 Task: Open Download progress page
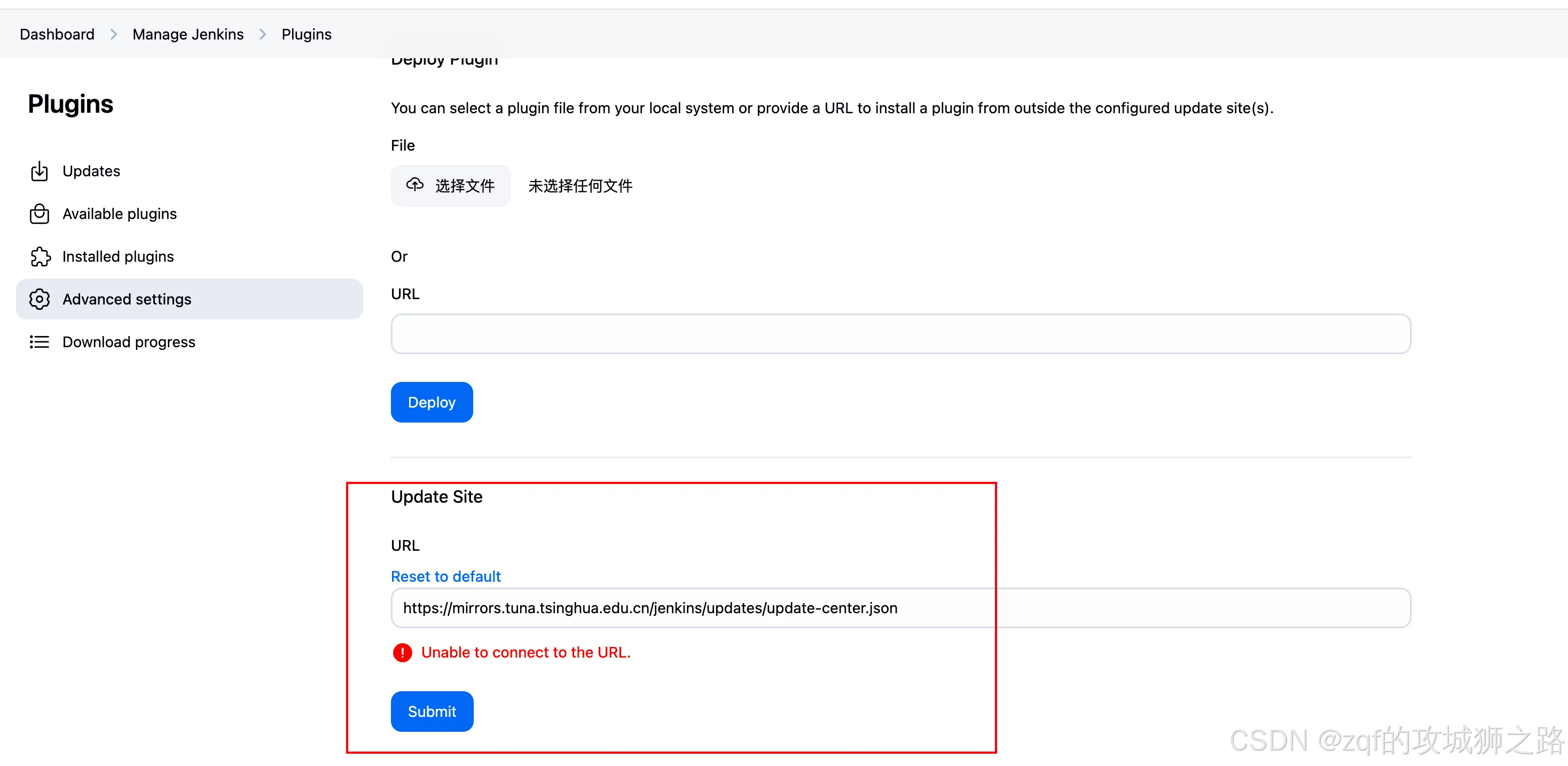click(x=128, y=341)
